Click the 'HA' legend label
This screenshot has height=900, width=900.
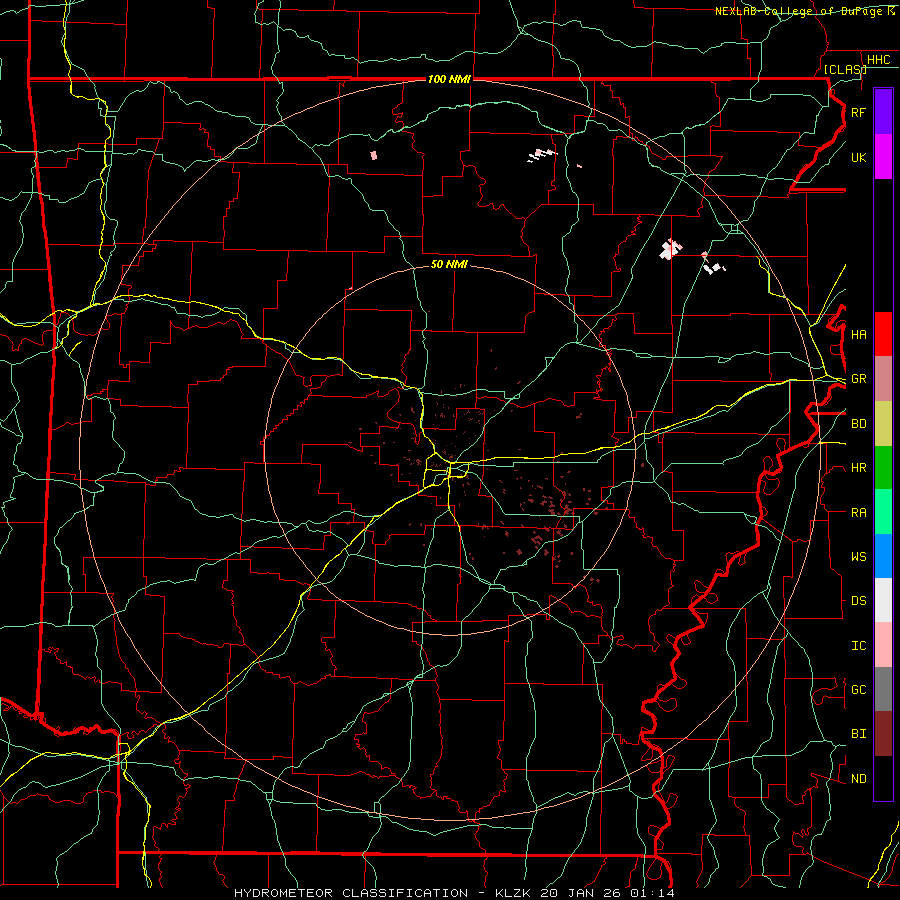pos(858,335)
